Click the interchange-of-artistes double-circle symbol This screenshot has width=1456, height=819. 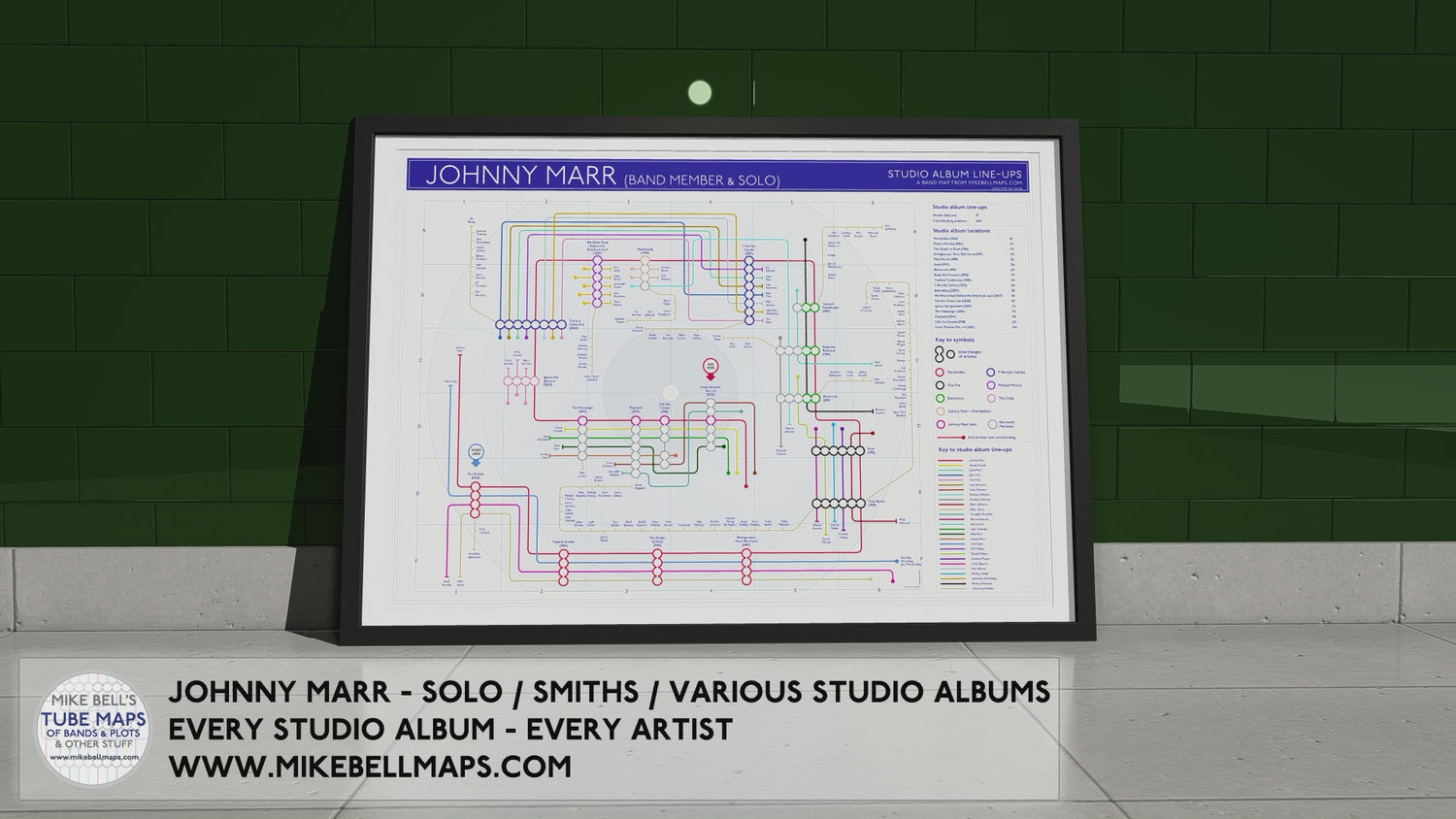[x=940, y=353]
